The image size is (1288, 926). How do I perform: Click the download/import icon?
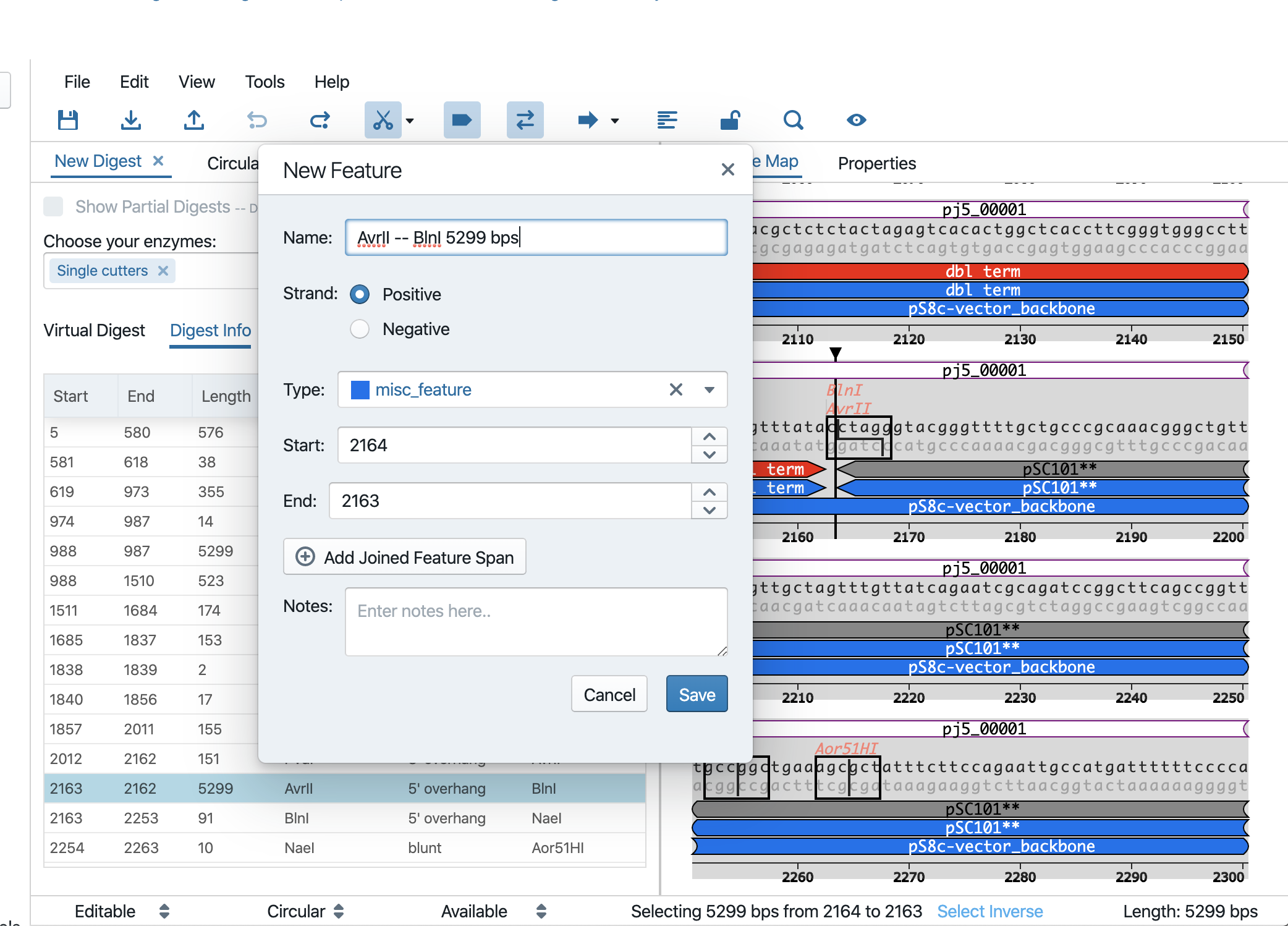[x=131, y=120]
